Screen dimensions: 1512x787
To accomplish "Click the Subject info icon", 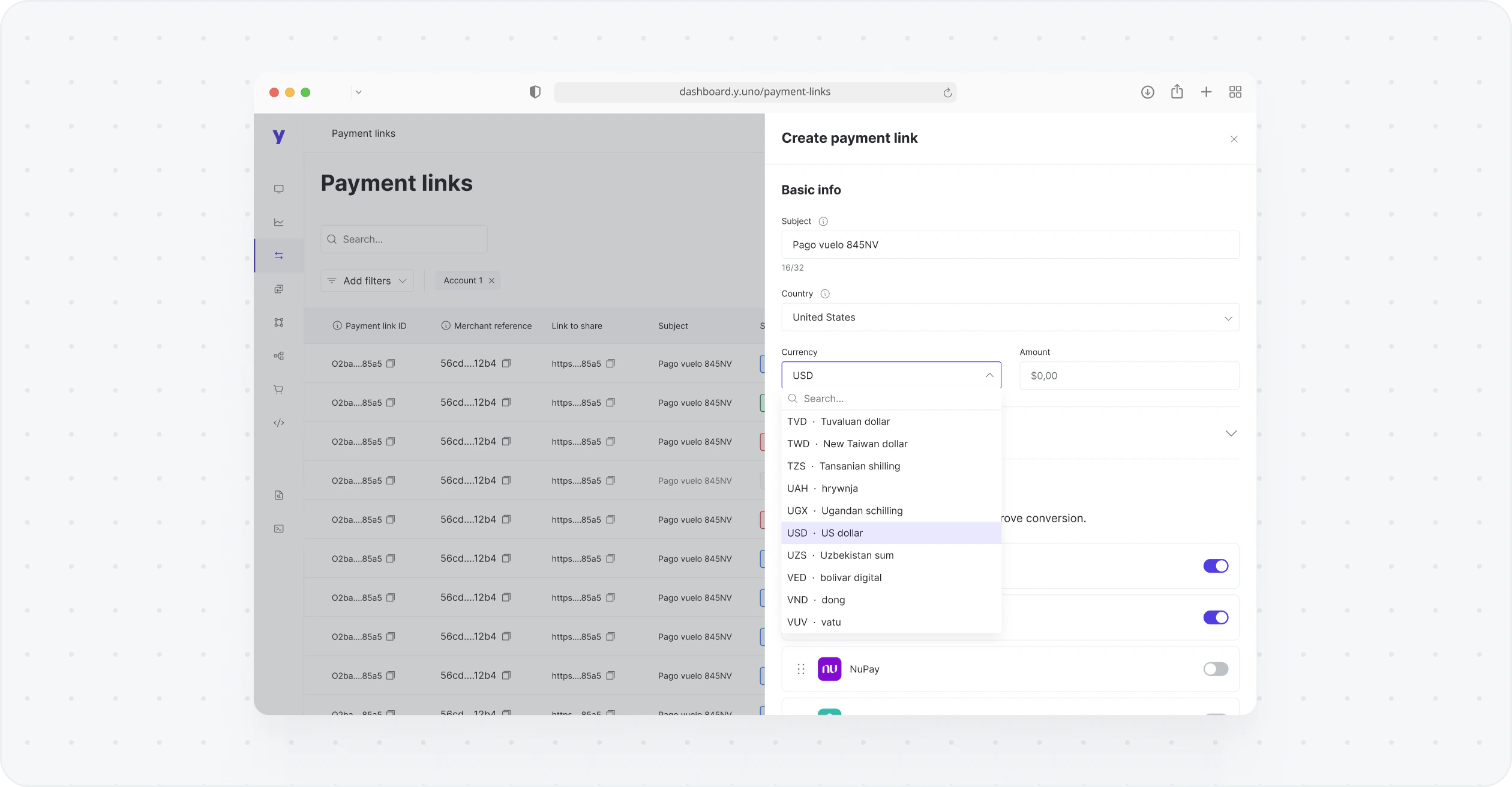I will click(x=823, y=222).
